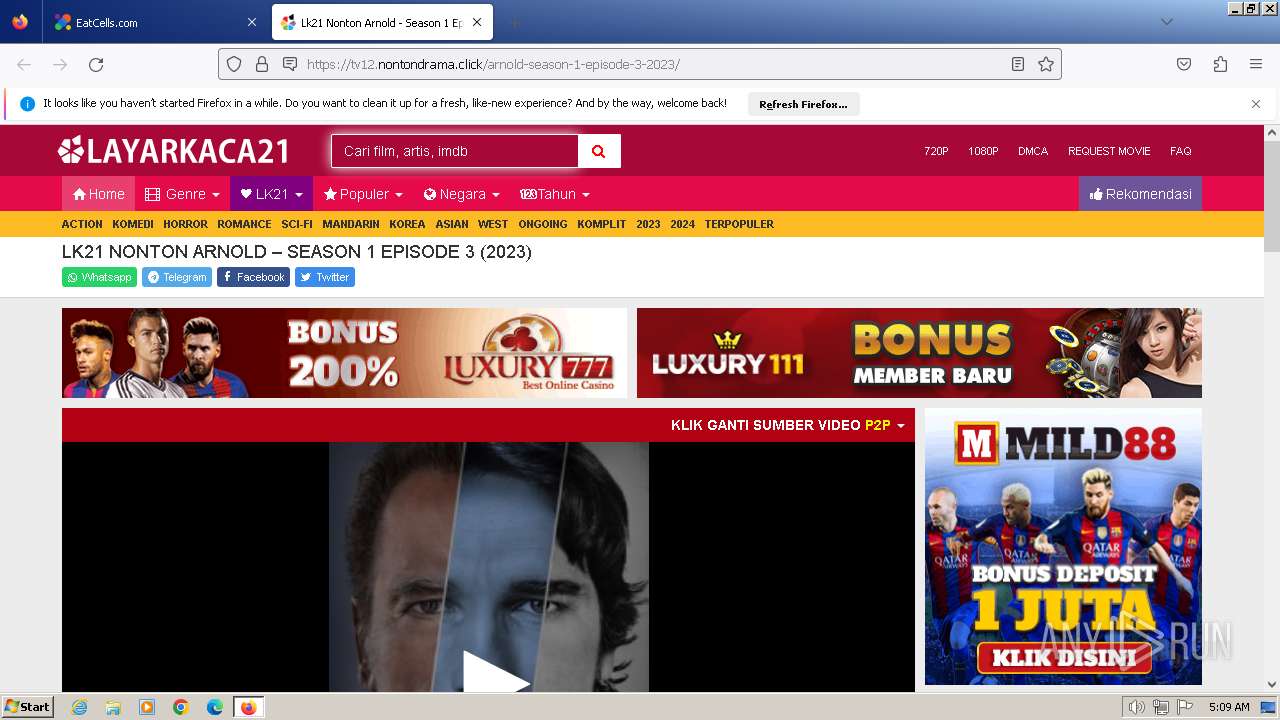The height and width of the screenshot is (720, 1280).
Task: Share via Twitter button
Action: [x=325, y=277]
